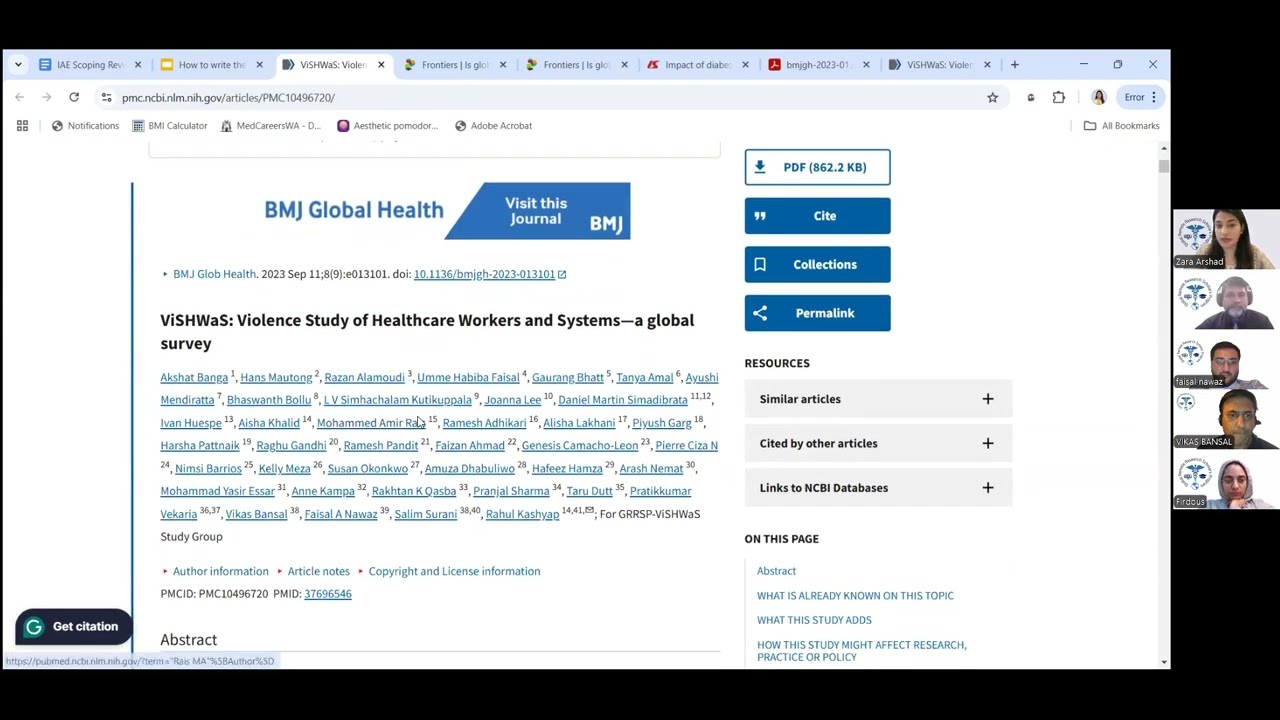The image size is (1280, 720).
Task: Open the apps grid icon in bookmarks bar
Action: (x=22, y=126)
